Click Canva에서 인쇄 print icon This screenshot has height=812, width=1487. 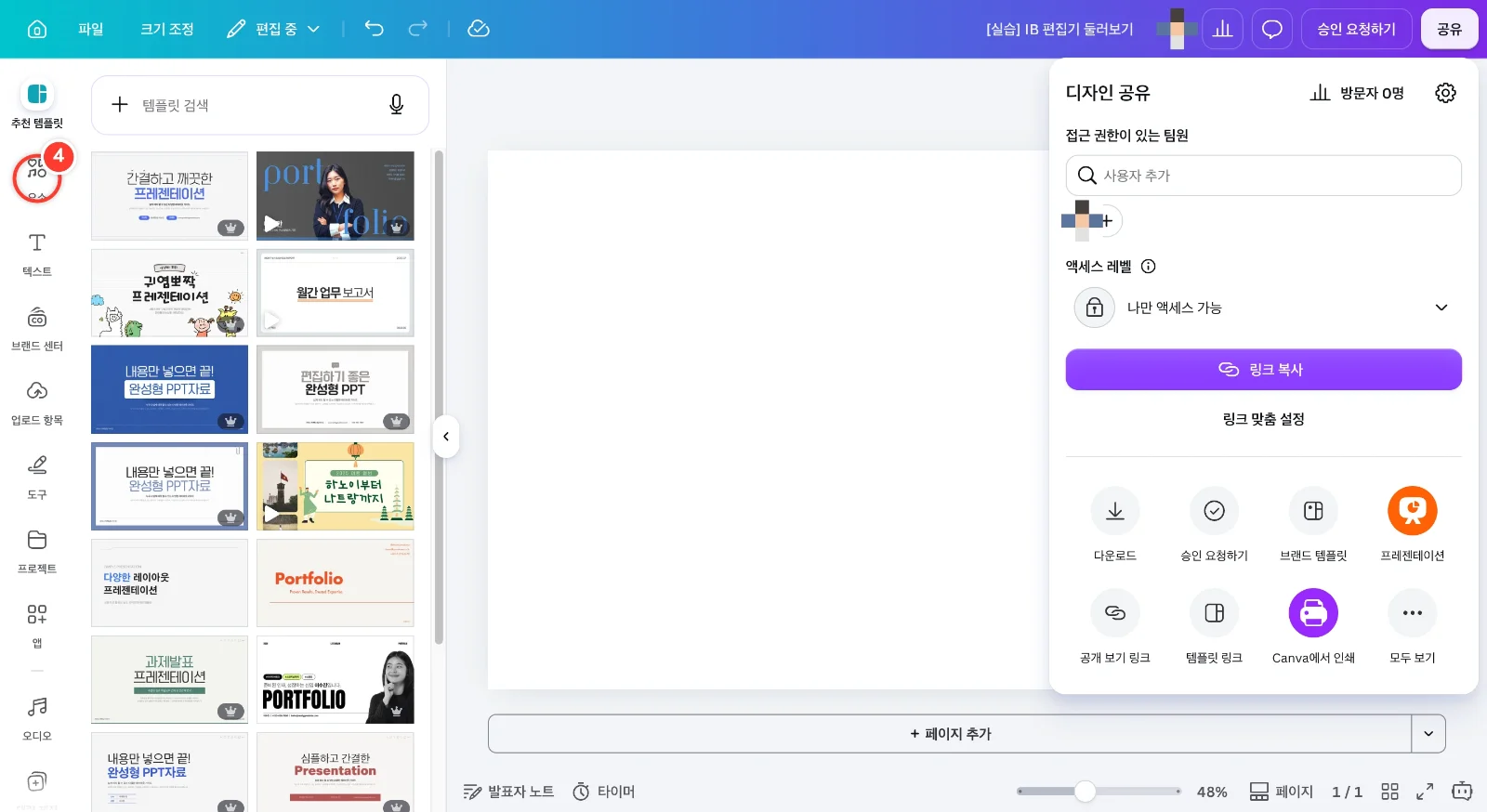(x=1313, y=613)
